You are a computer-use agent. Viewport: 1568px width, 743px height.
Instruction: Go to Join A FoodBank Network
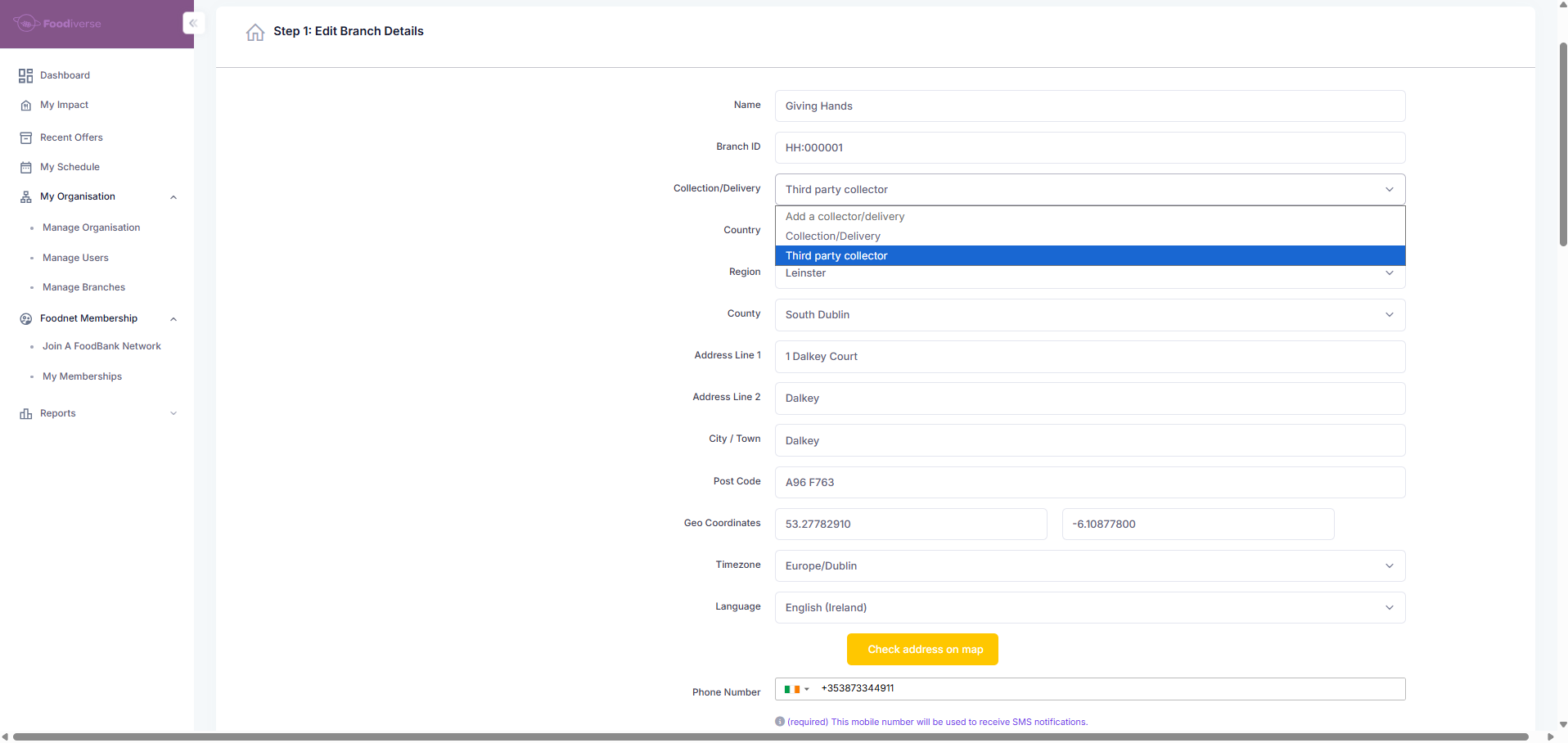pos(101,347)
